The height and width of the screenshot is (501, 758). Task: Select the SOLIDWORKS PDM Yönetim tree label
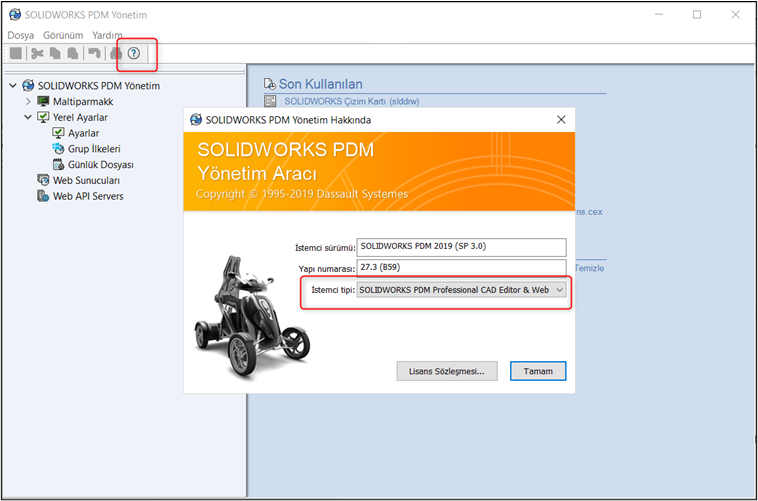99,86
